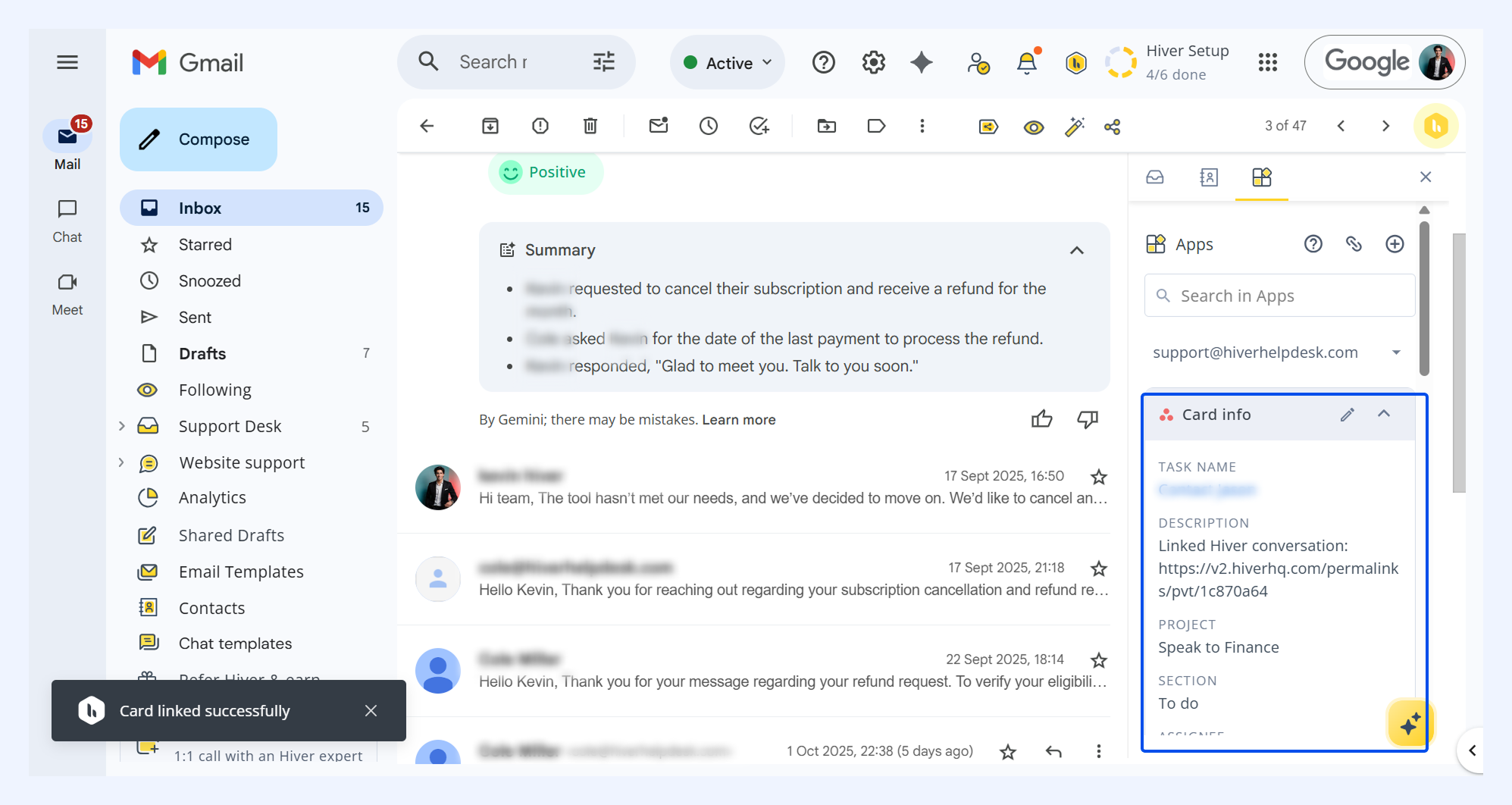Image resolution: width=1512 pixels, height=805 pixels.
Task: Add the conversation to Tasks
Action: (759, 126)
